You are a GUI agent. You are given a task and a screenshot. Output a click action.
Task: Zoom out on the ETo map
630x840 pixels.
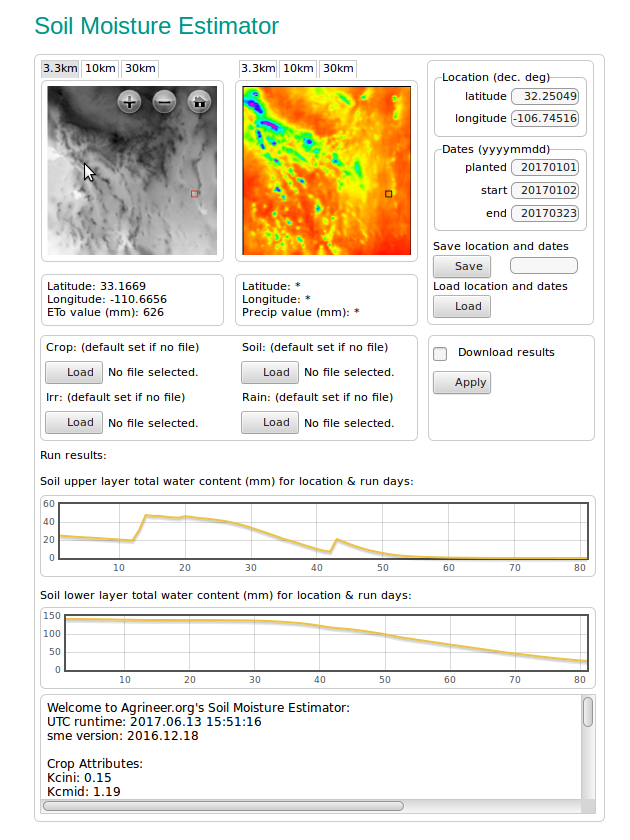pos(165,101)
